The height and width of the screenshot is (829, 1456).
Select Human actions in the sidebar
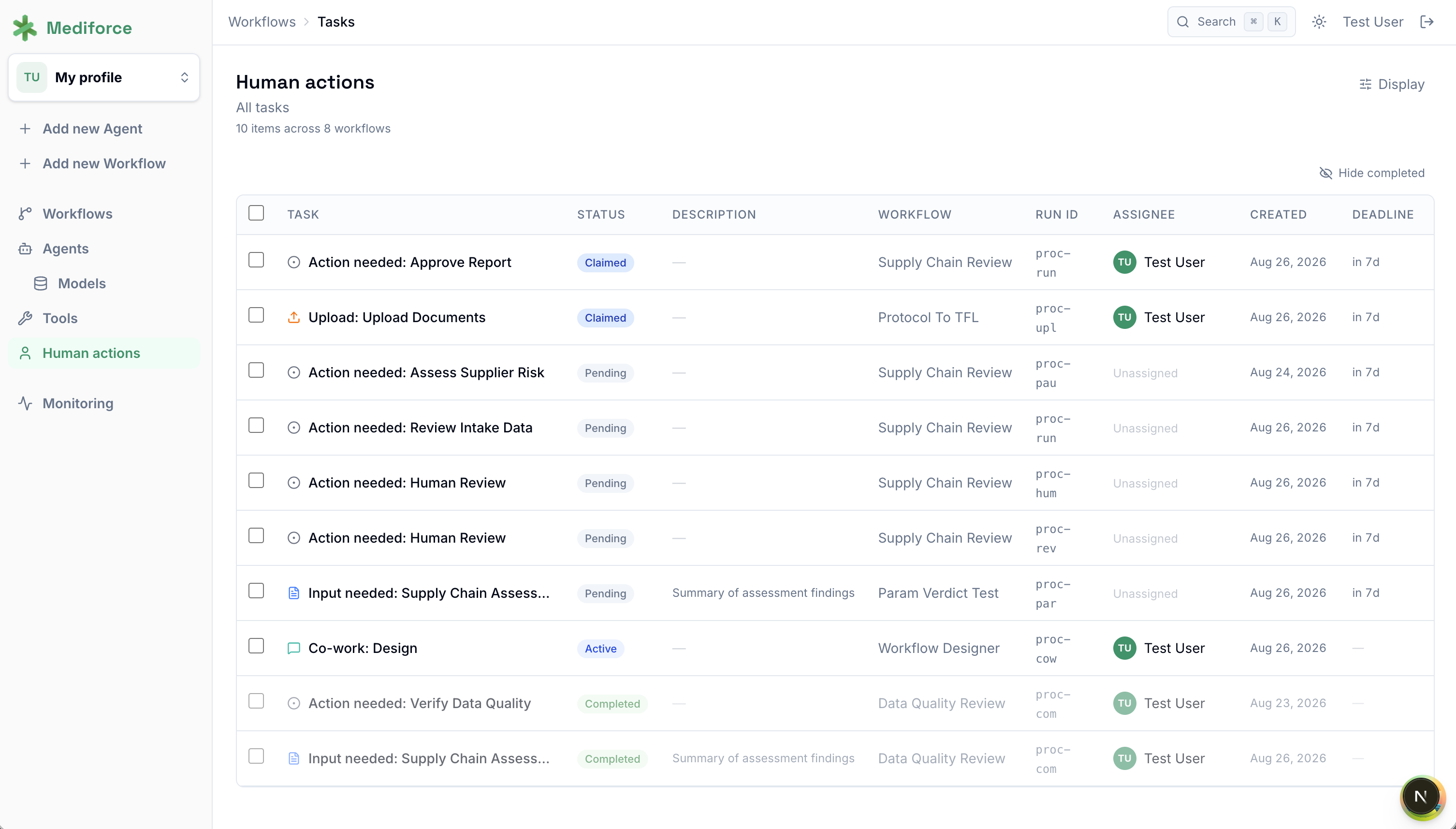click(x=104, y=353)
